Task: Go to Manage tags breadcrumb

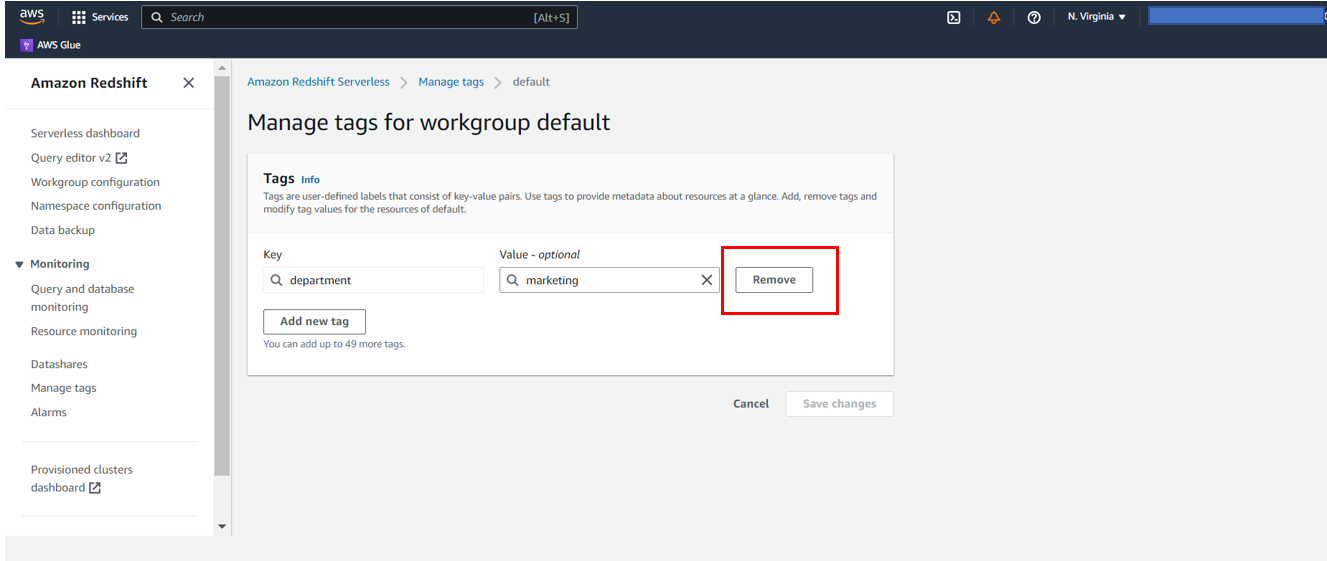Action: tap(451, 82)
